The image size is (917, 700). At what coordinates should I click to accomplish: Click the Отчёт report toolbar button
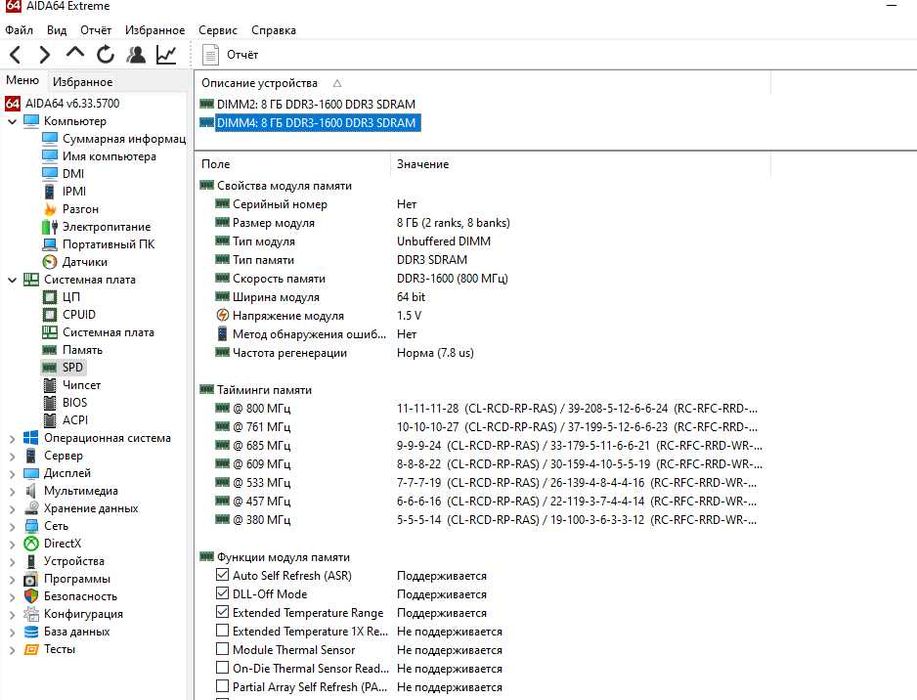click(x=230, y=55)
